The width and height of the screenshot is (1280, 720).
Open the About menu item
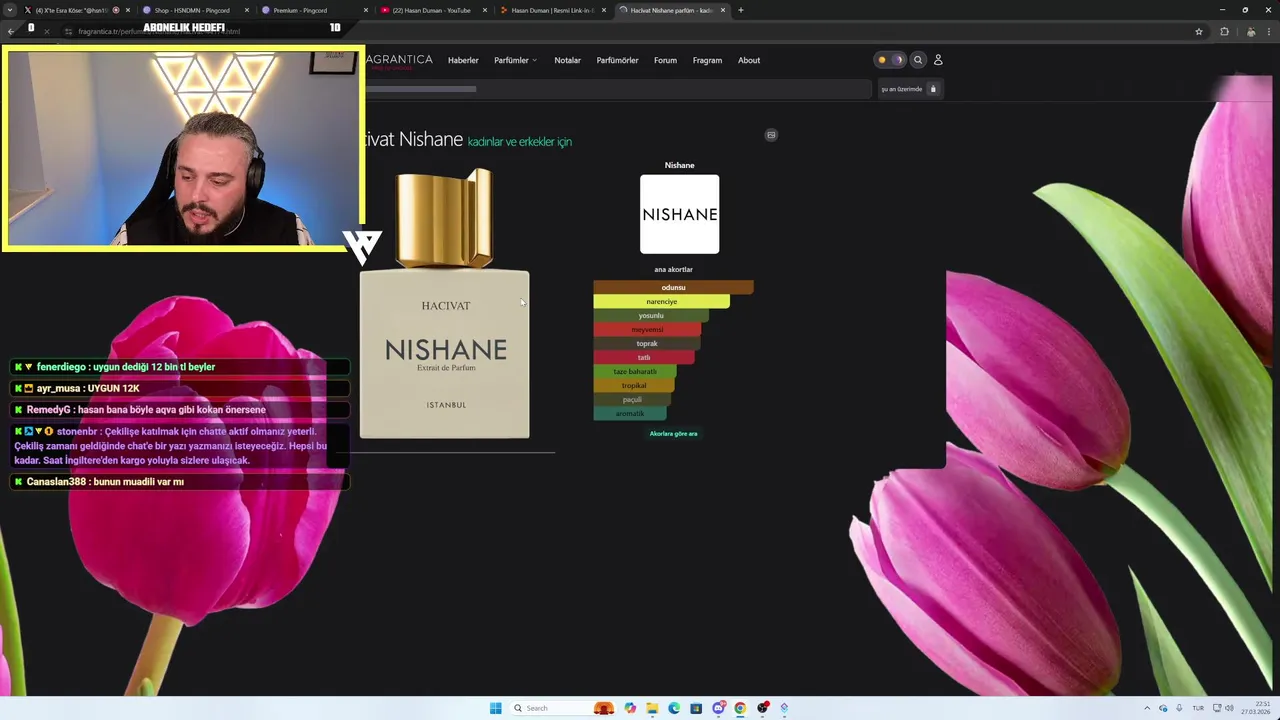click(749, 60)
